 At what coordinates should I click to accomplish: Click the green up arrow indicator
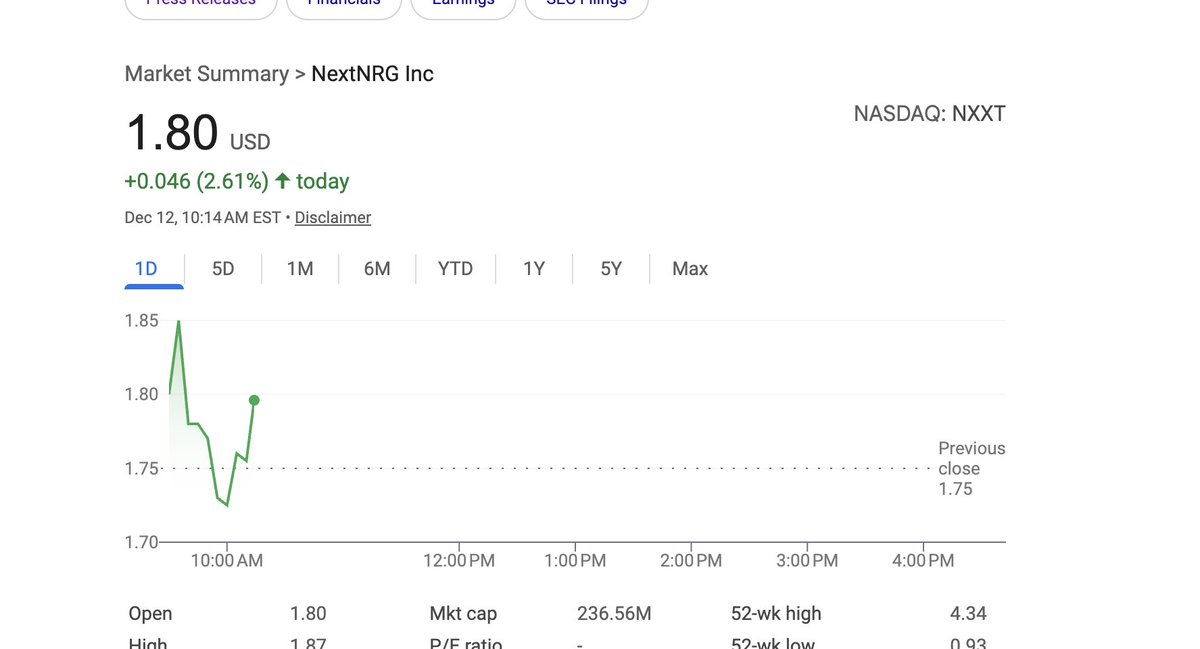click(x=282, y=181)
